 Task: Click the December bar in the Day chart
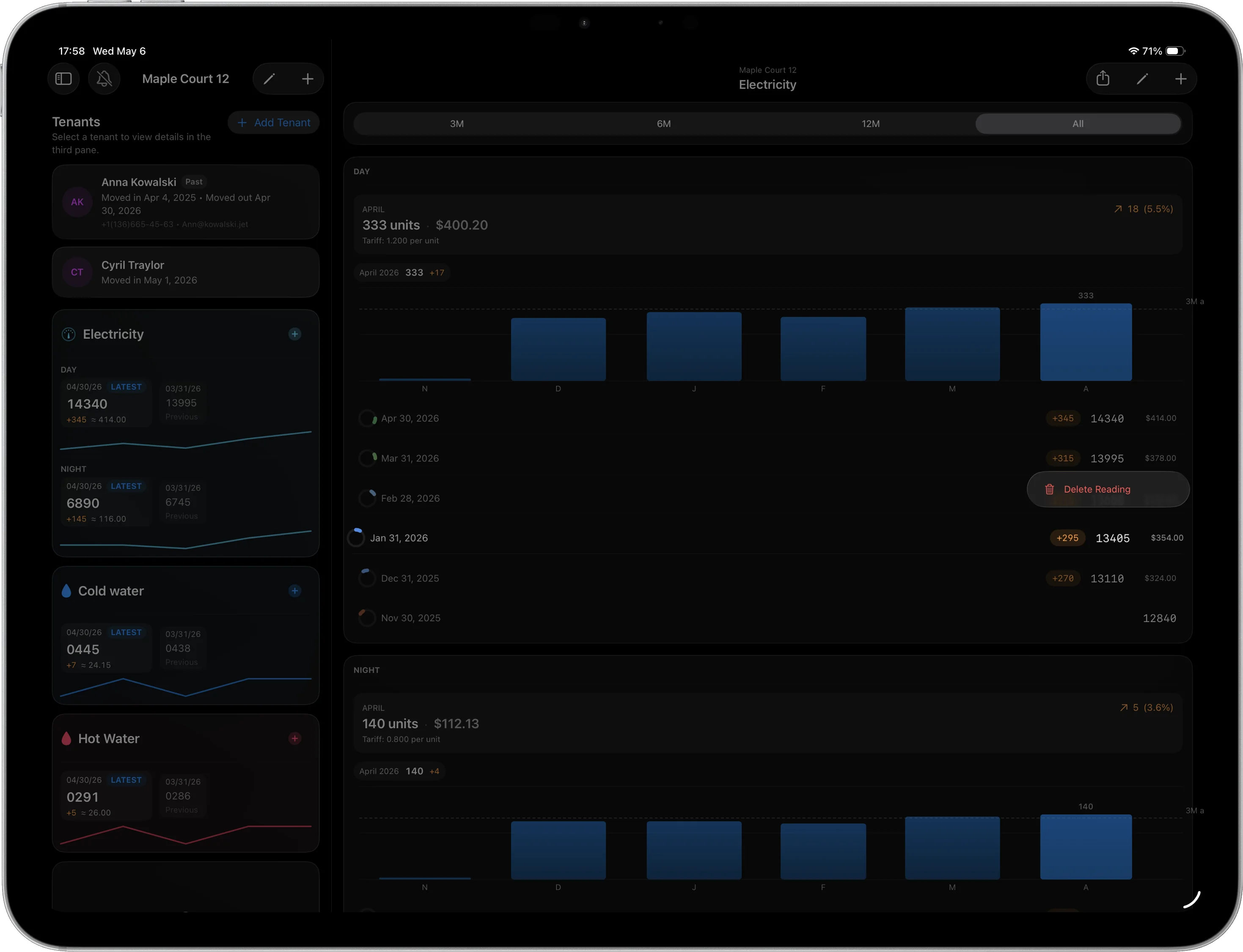point(558,349)
